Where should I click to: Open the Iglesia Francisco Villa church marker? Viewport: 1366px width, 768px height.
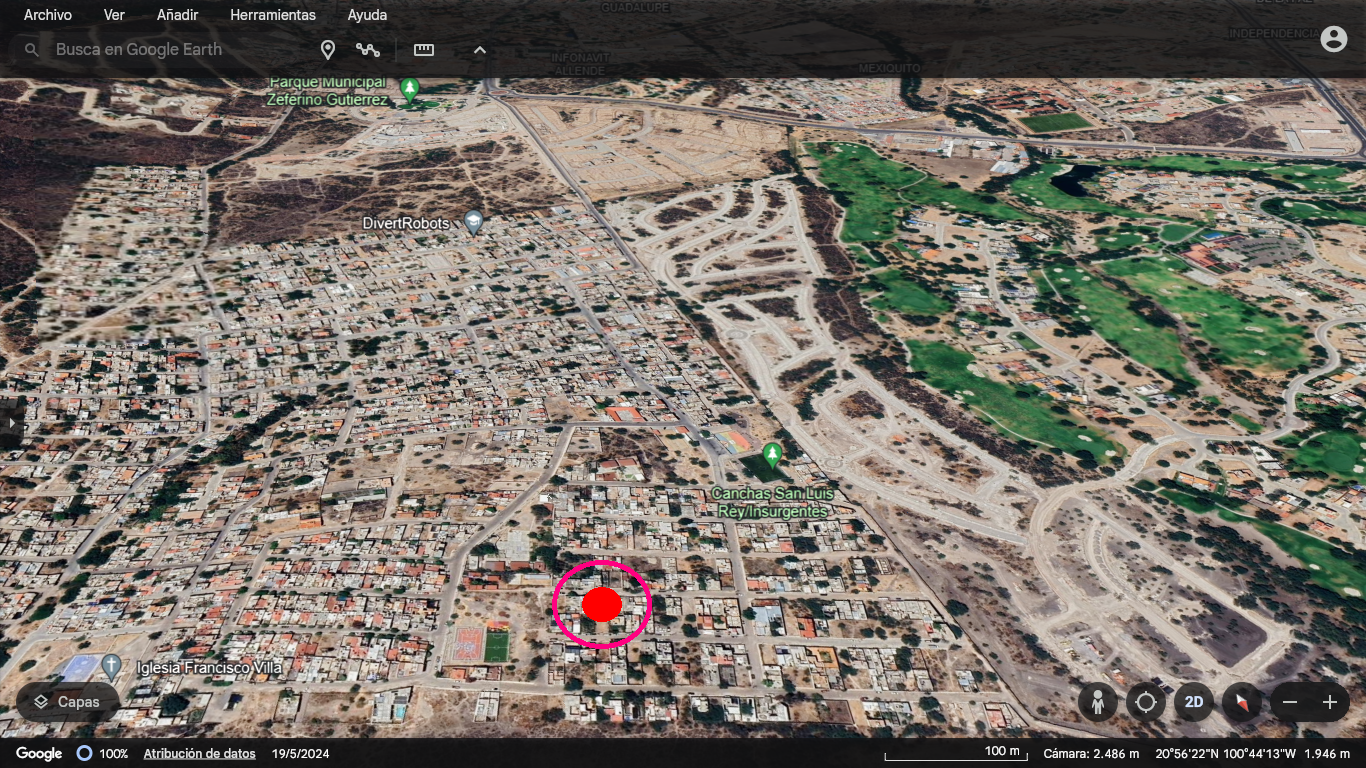pos(111,665)
